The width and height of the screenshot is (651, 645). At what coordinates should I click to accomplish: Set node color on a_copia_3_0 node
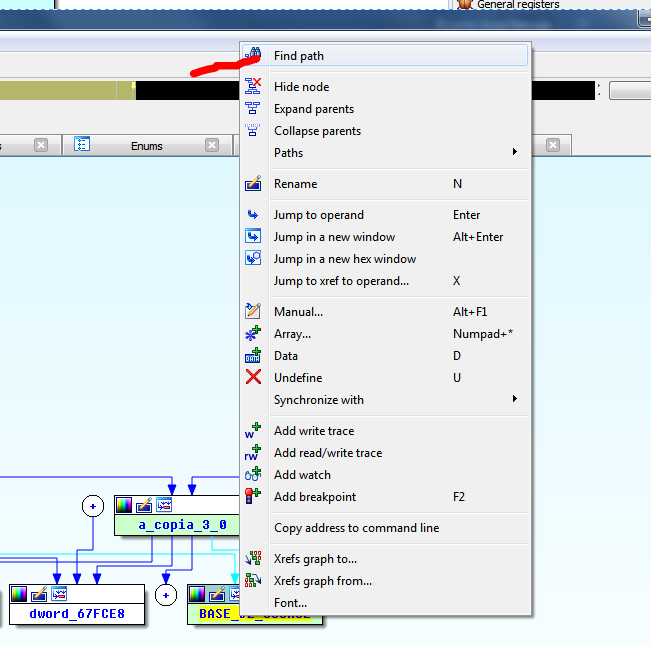coord(124,505)
